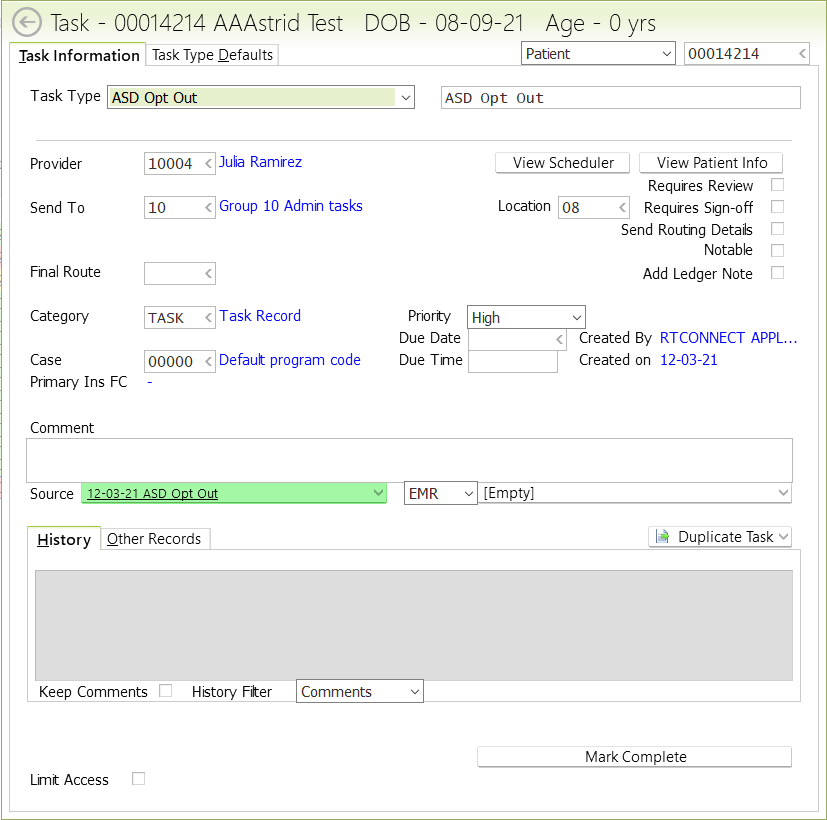This screenshot has height=820, width=827.
Task: Open lookup arrow beside Send To field
Action: [x=208, y=208]
